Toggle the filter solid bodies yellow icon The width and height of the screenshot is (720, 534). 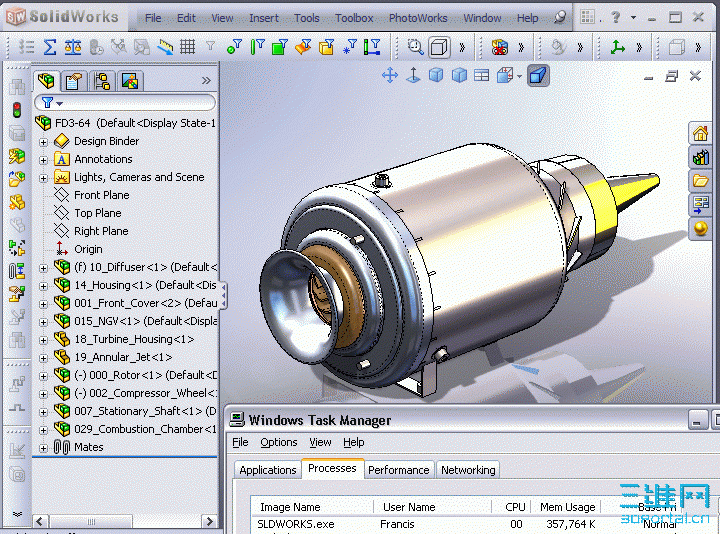(326, 46)
